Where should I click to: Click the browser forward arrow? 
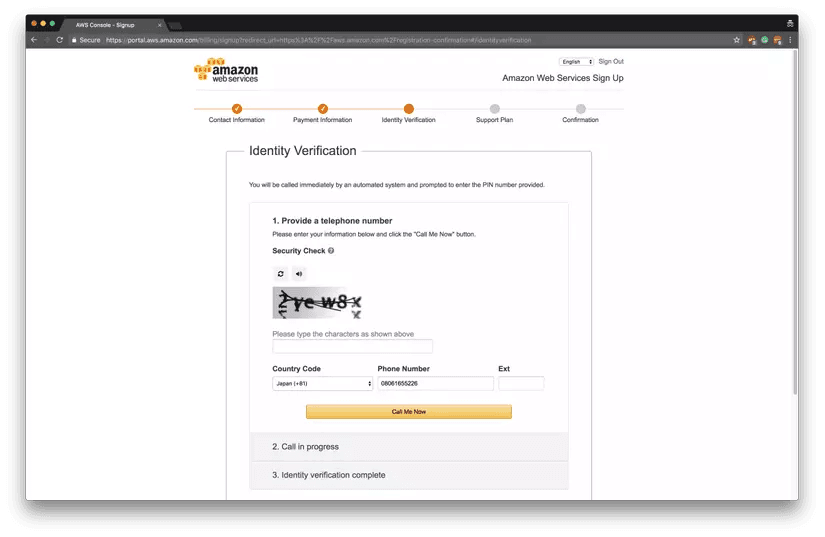coord(47,40)
